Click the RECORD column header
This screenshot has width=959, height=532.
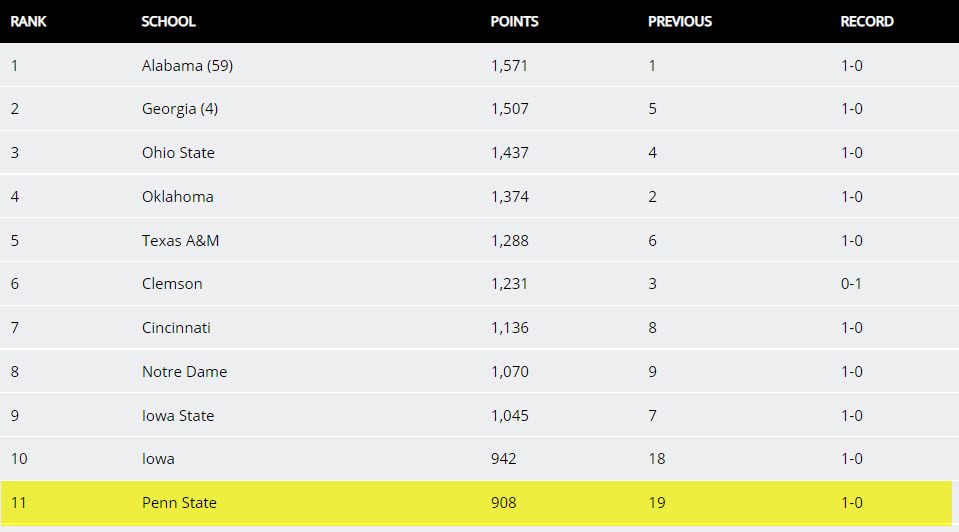point(867,21)
